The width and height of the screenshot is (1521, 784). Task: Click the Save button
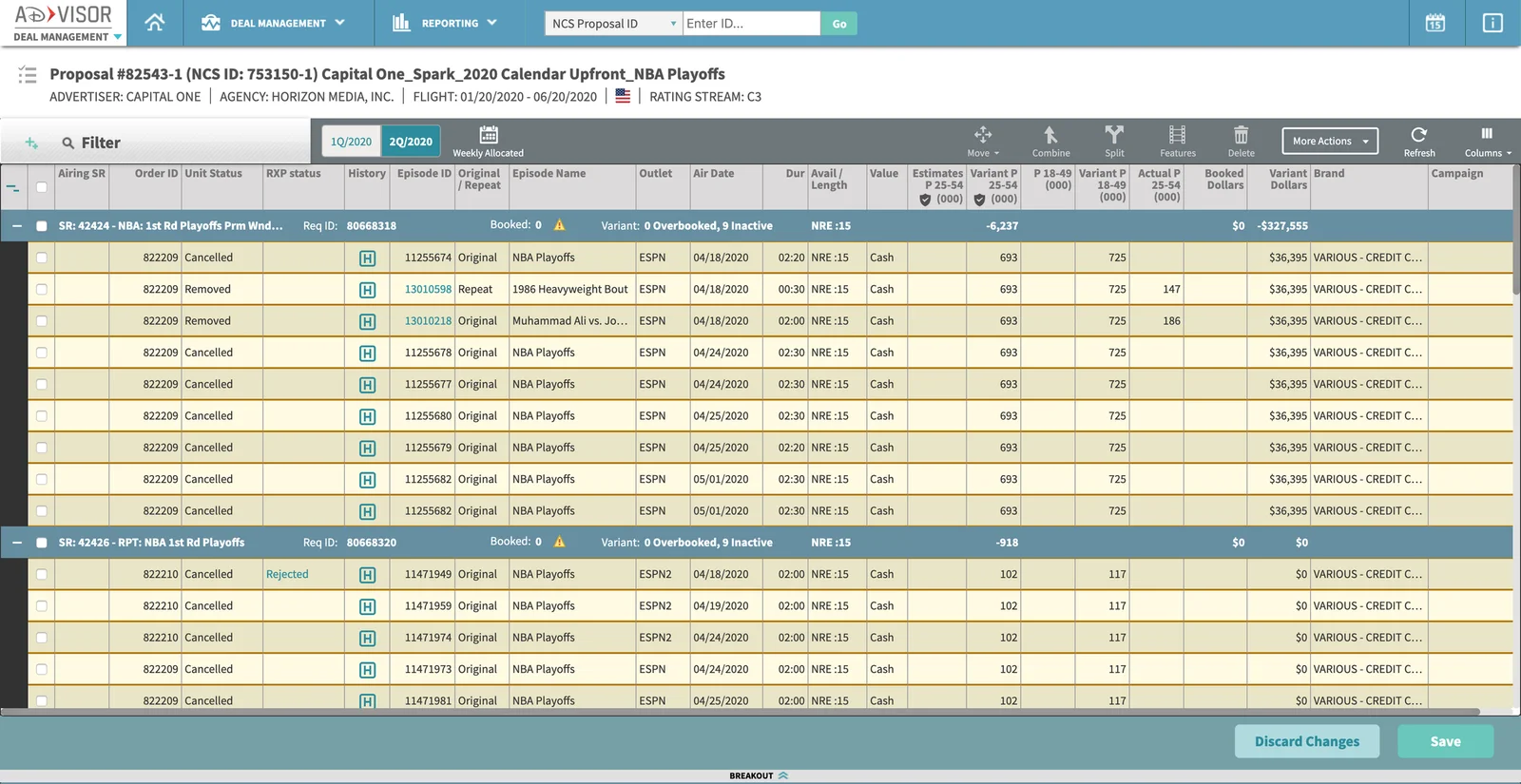click(1445, 741)
